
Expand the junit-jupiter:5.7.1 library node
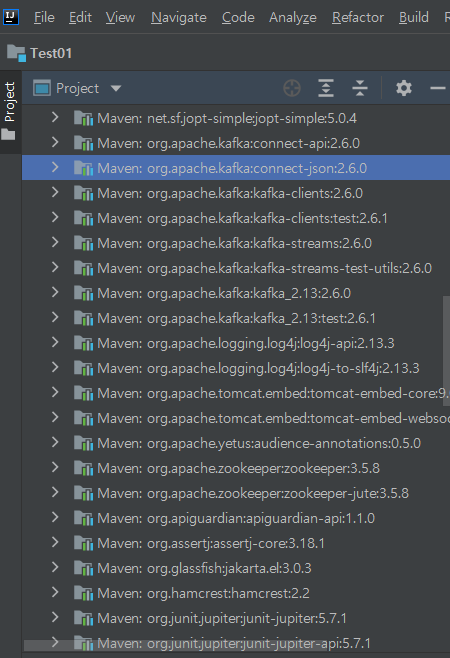pos(55,617)
